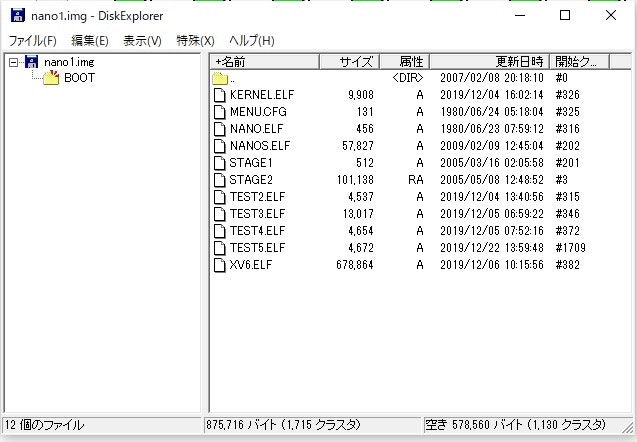Screen dimensions: 637x442
Task: Click the DiskExplorer title bar app icon
Action: (17, 15)
